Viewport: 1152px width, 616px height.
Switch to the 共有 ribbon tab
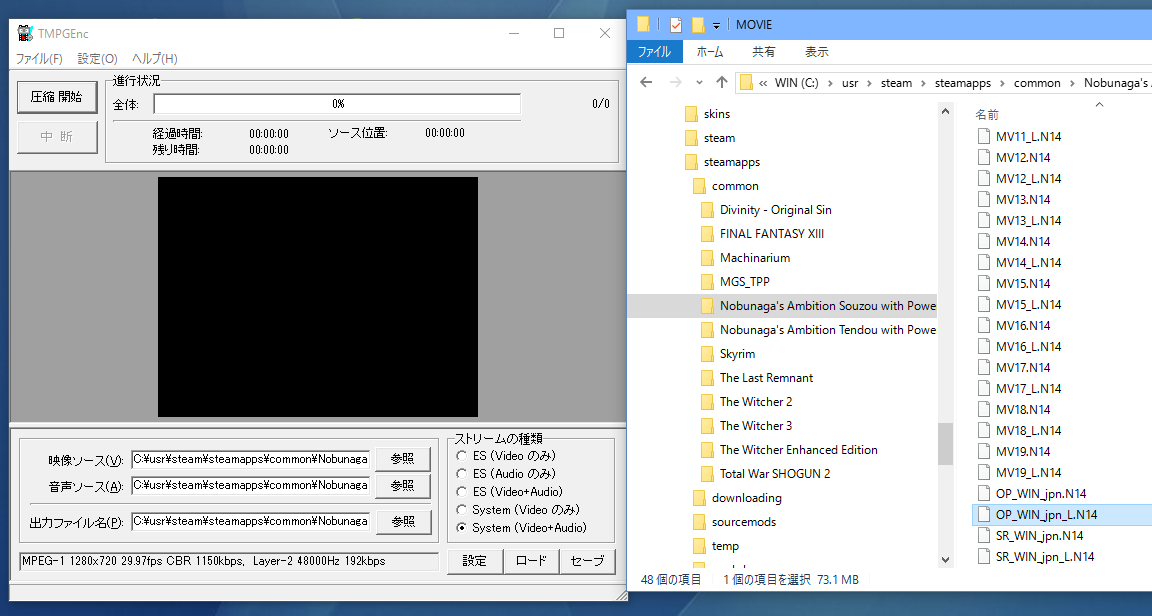click(763, 52)
